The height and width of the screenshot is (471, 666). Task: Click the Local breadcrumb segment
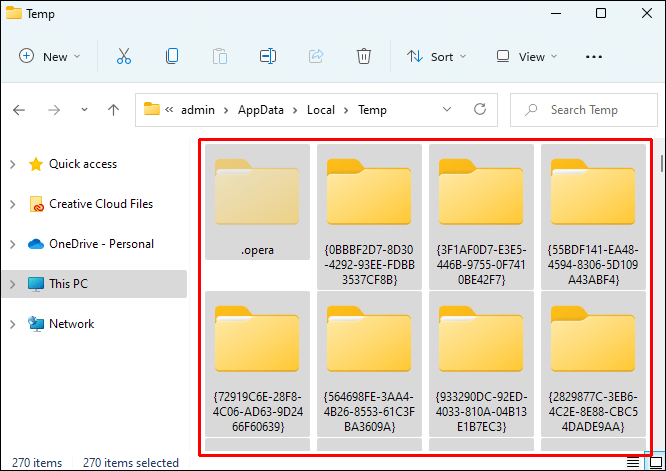click(321, 110)
